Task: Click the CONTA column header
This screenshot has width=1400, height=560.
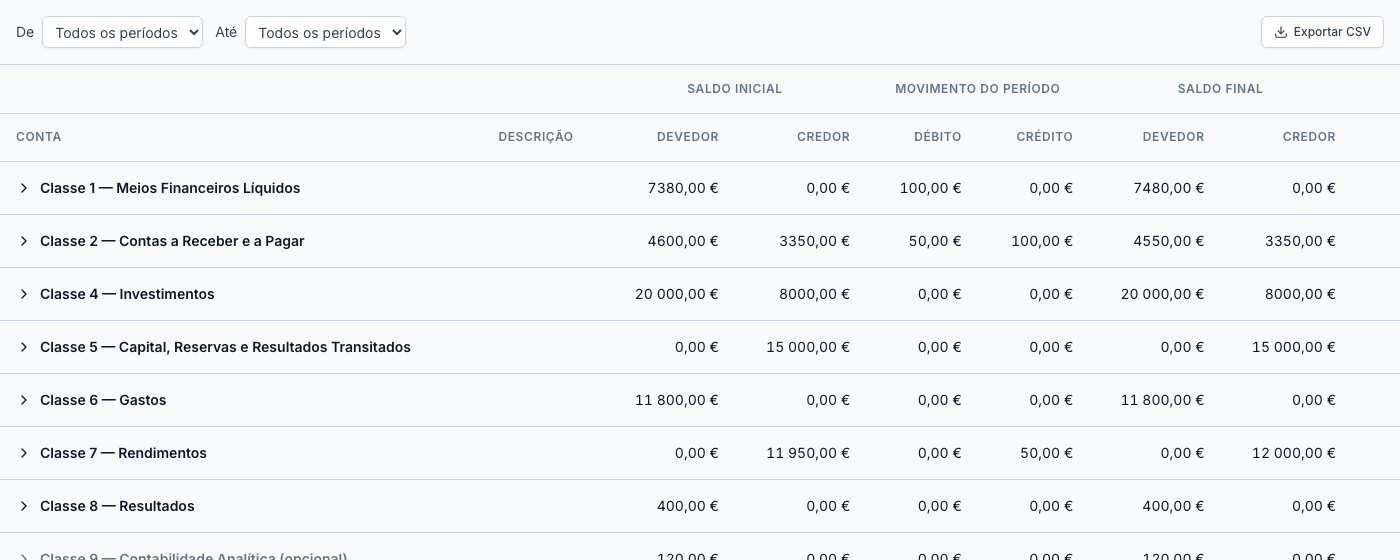Action: [x=39, y=137]
